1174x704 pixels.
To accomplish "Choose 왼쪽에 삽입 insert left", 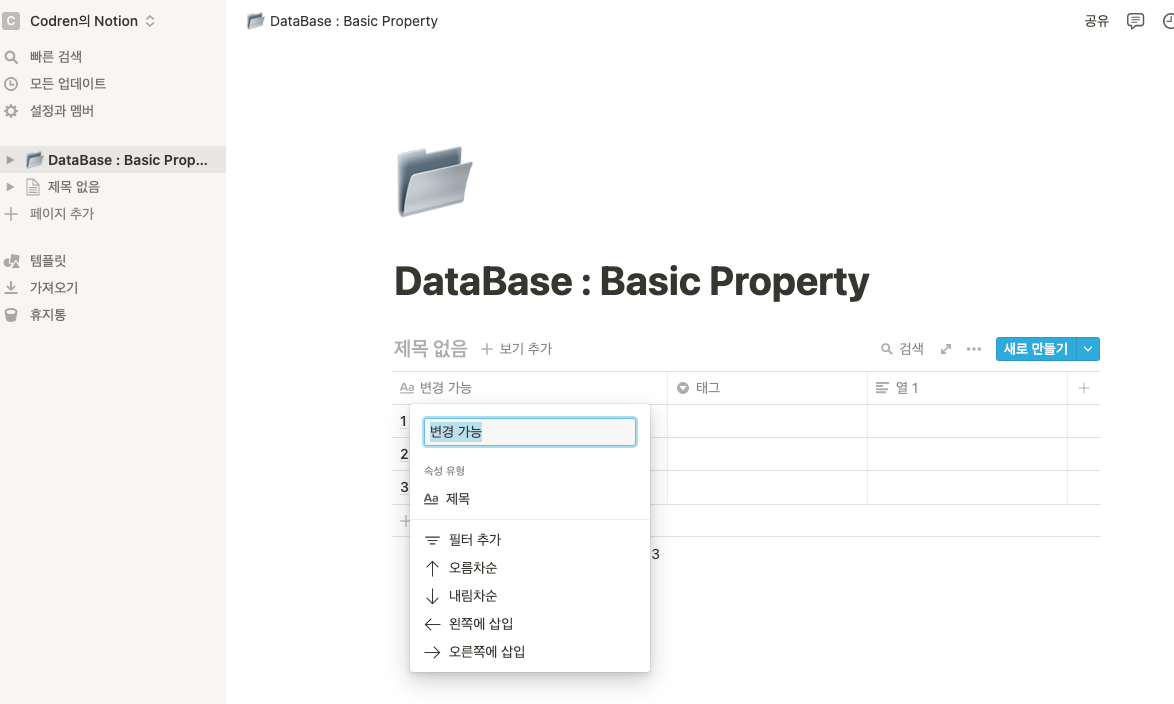I will click(x=530, y=624).
